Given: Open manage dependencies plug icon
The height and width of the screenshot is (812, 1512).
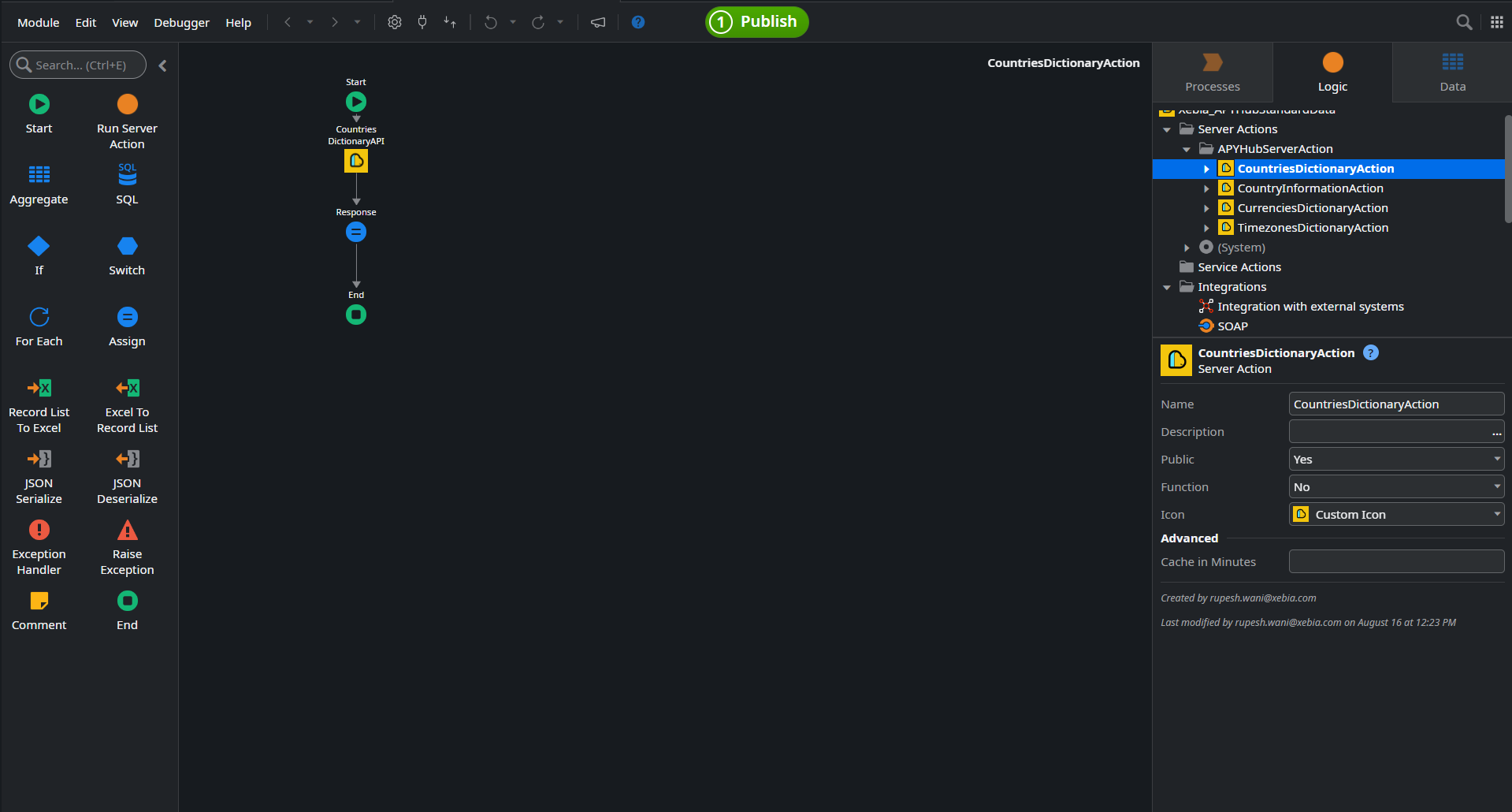Looking at the screenshot, I should [422, 22].
